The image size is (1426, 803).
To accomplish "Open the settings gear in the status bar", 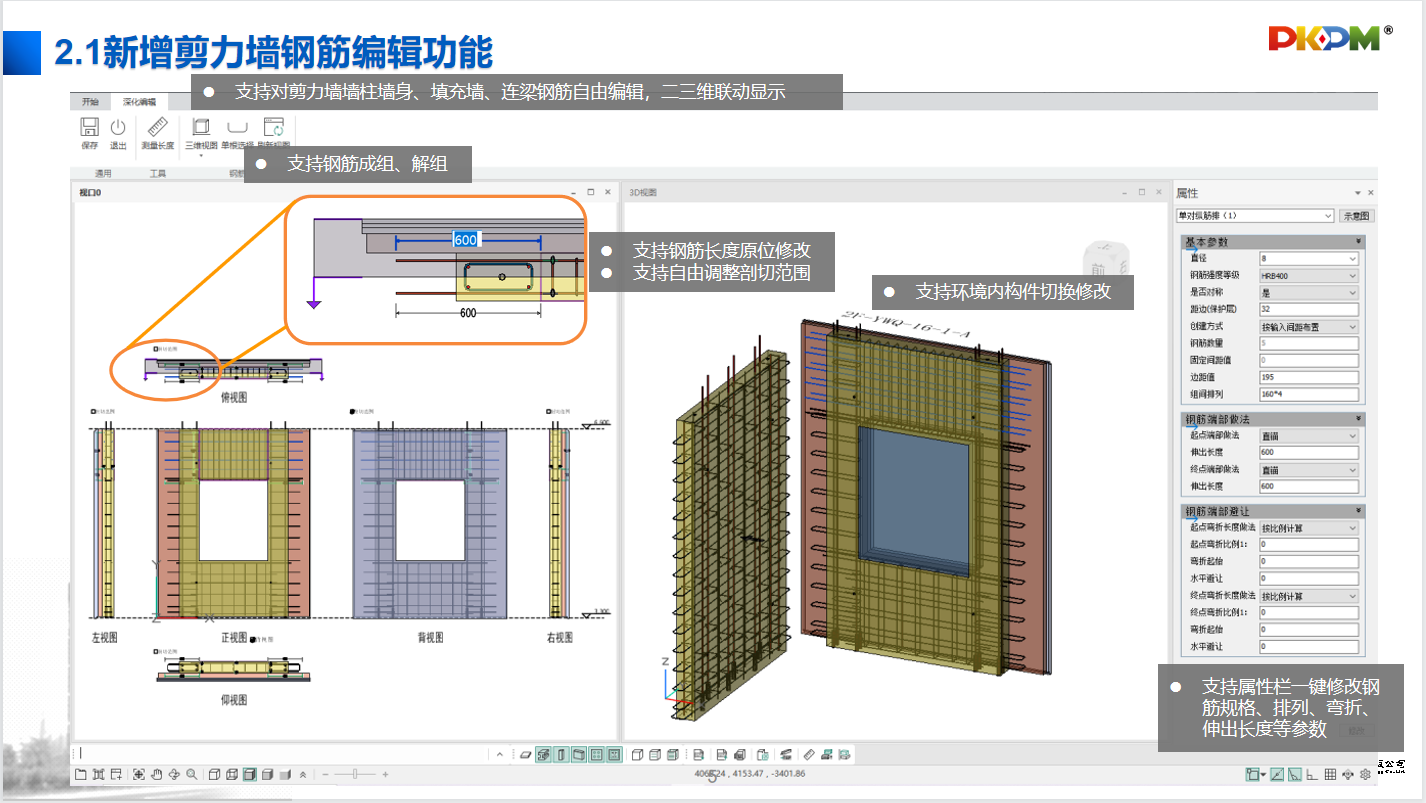I will pyautogui.click(x=1365, y=774).
